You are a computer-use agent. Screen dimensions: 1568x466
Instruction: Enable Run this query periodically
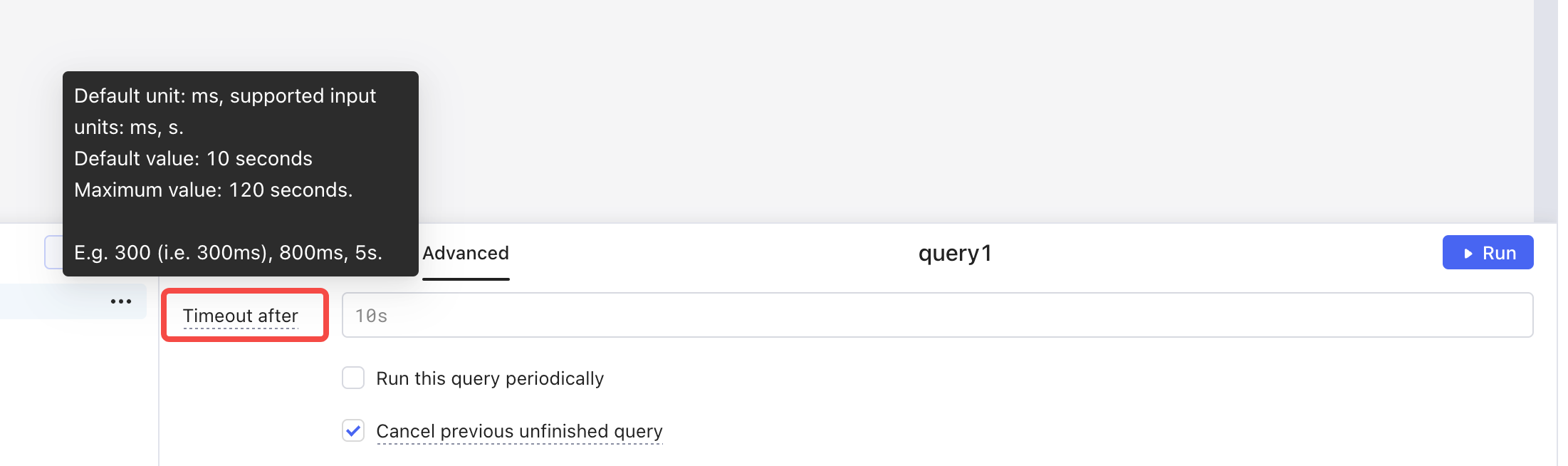pos(354,378)
